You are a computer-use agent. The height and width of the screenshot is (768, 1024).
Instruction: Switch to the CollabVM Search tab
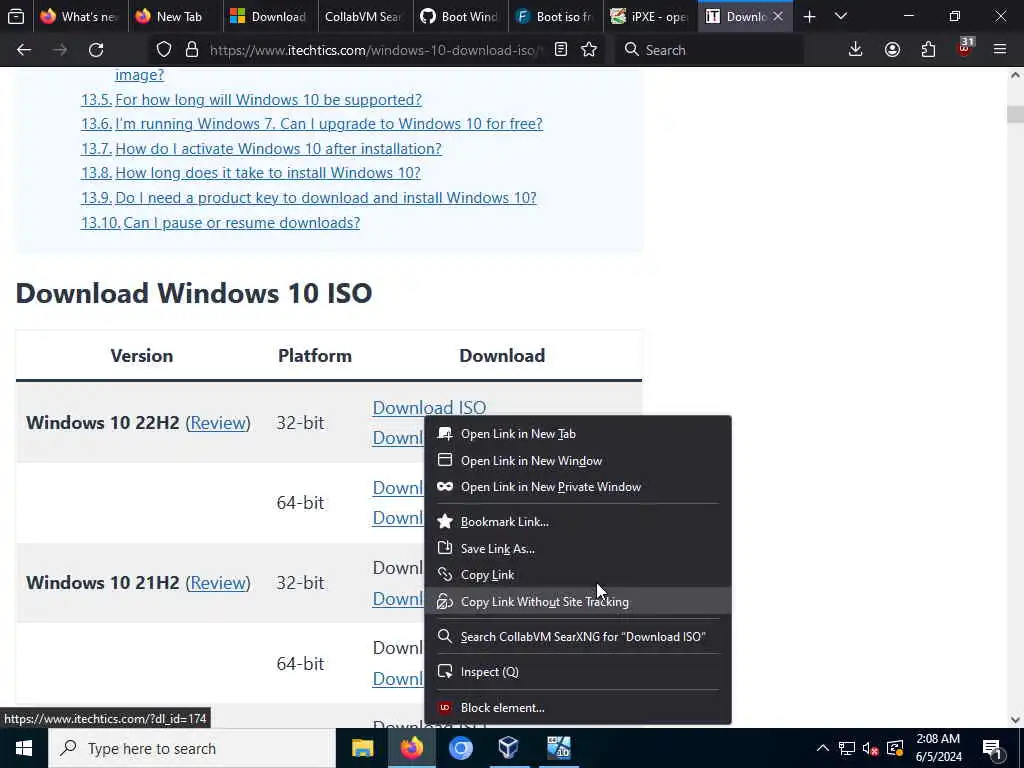(x=364, y=17)
